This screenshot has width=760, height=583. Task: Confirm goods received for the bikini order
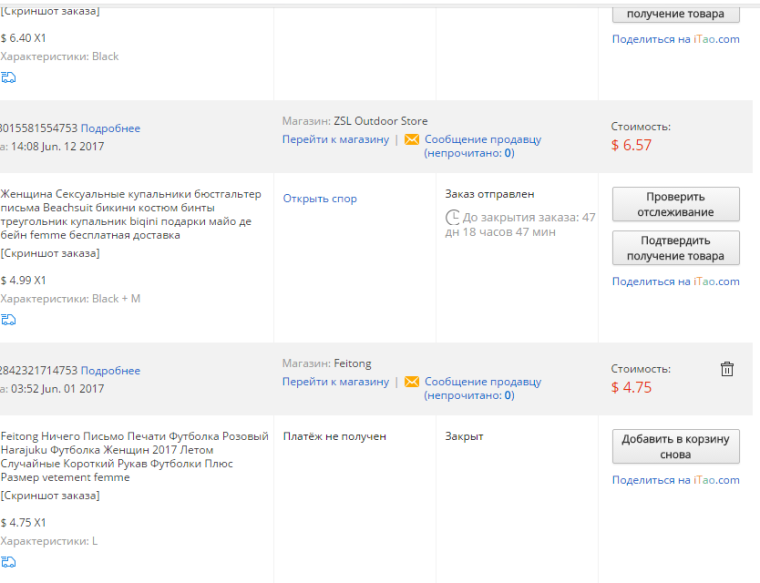tap(676, 248)
